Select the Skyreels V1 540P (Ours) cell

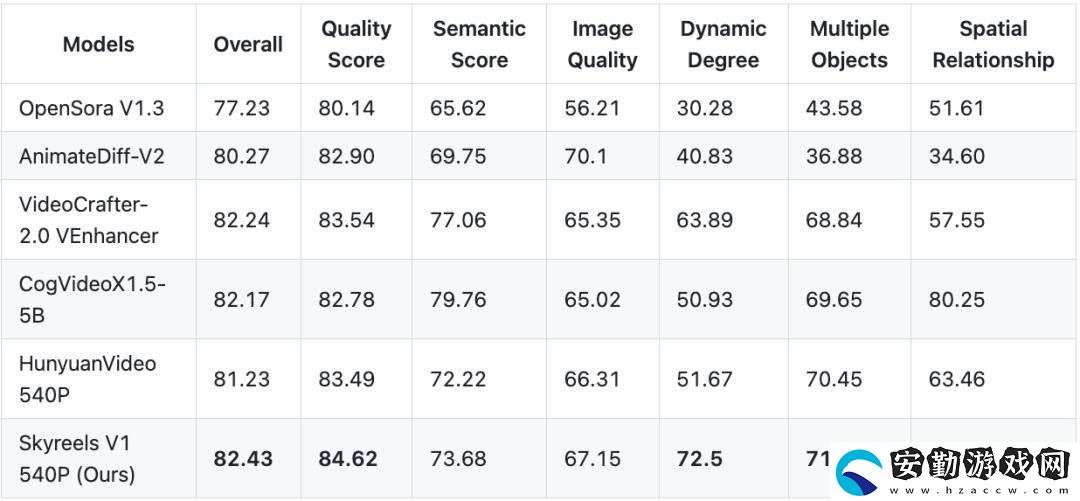(77, 458)
